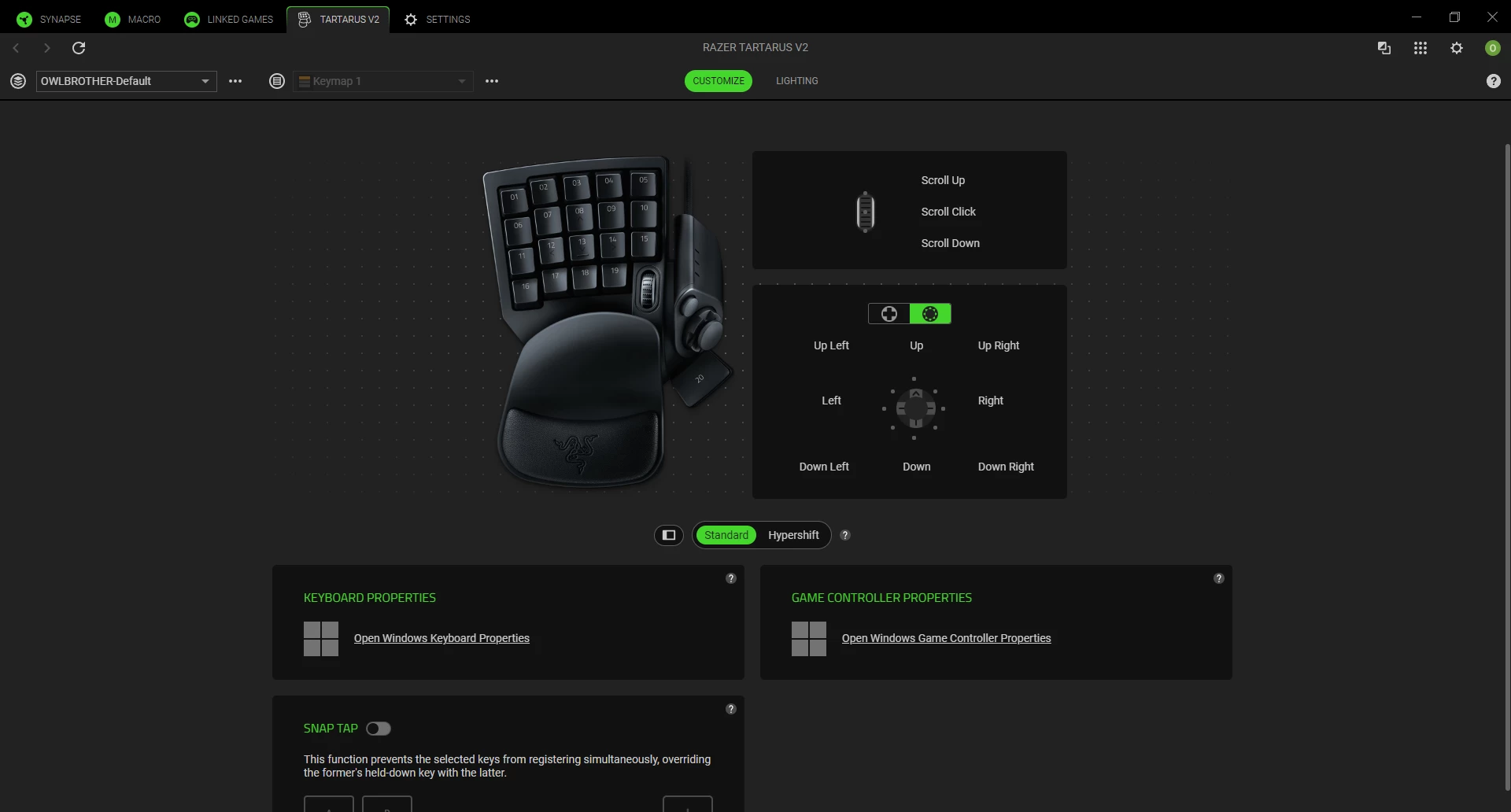1511x812 pixels.
Task: Open help icon beside Hypershift
Action: pos(845,535)
